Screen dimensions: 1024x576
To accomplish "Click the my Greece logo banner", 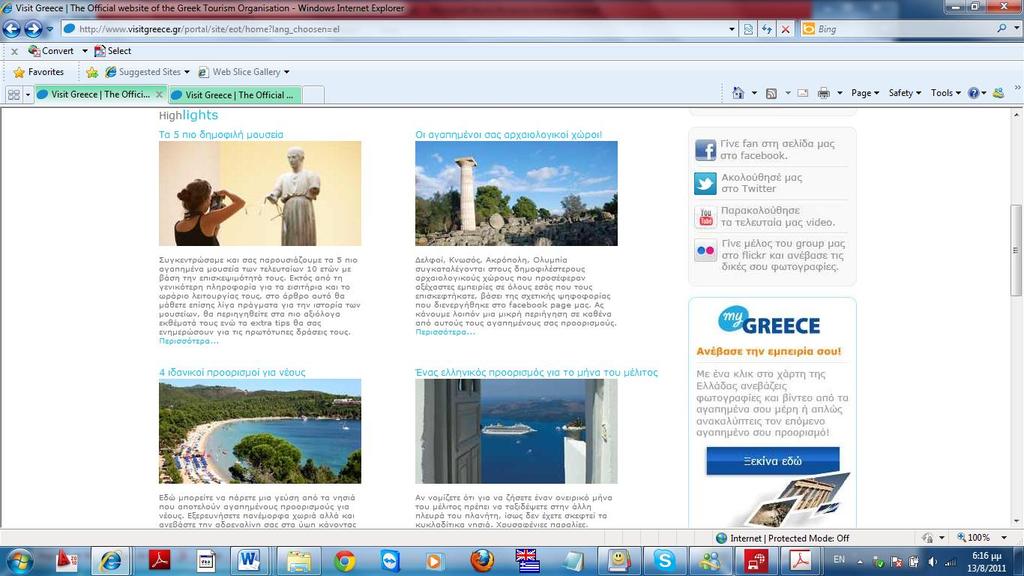I will pos(769,321).
